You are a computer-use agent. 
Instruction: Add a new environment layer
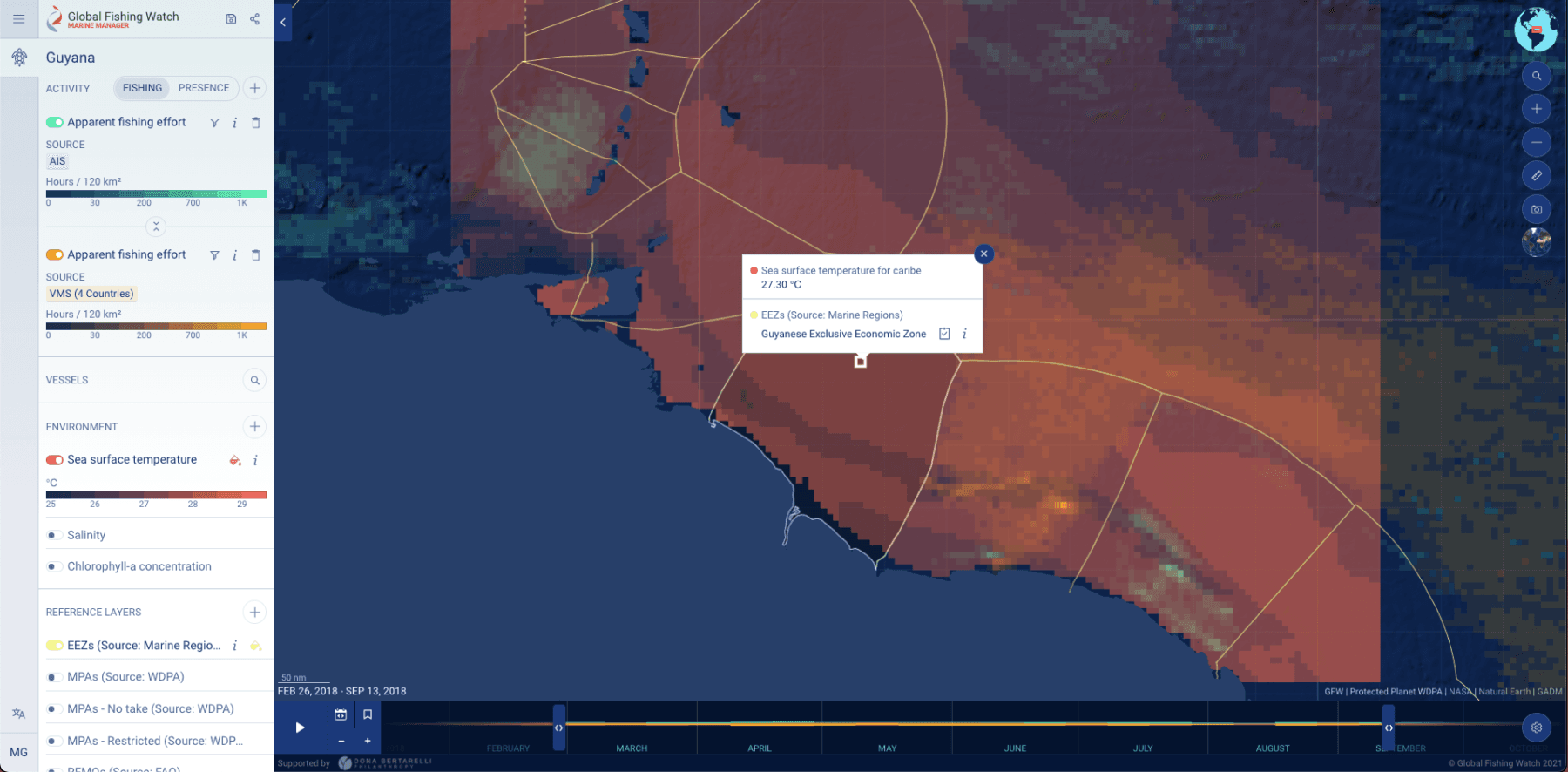tap(254, 426)
